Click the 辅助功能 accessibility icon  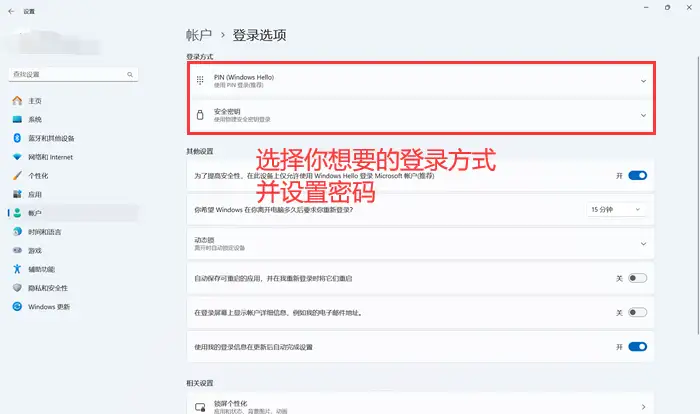[17, 269]
